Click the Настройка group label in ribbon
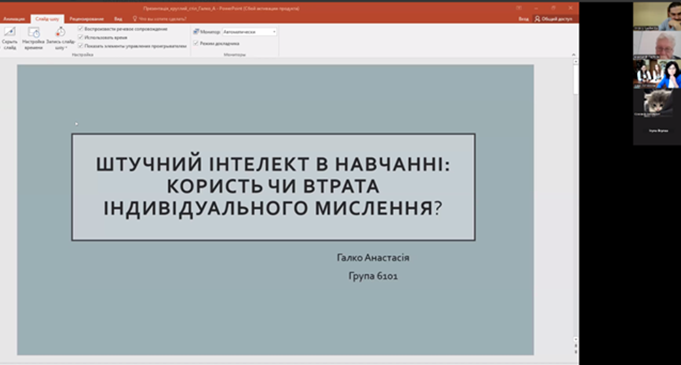The width and height of the screenshot is (681, 365). click(83, 55)
